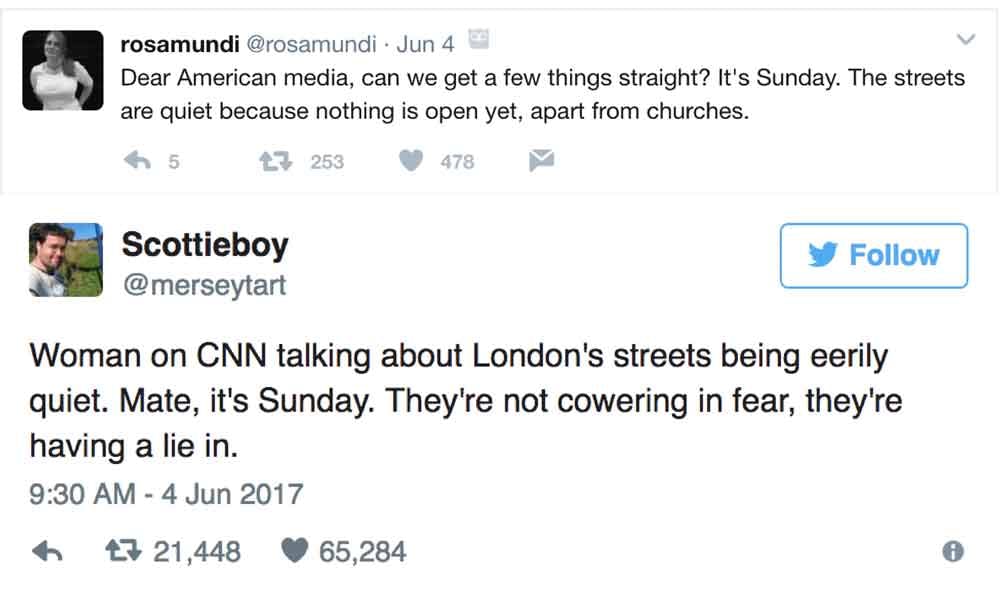Retweet Scottieboy's tweet with 21,448 retweets
Viewport: 1000px width, 600px height.
pos(124,551)
